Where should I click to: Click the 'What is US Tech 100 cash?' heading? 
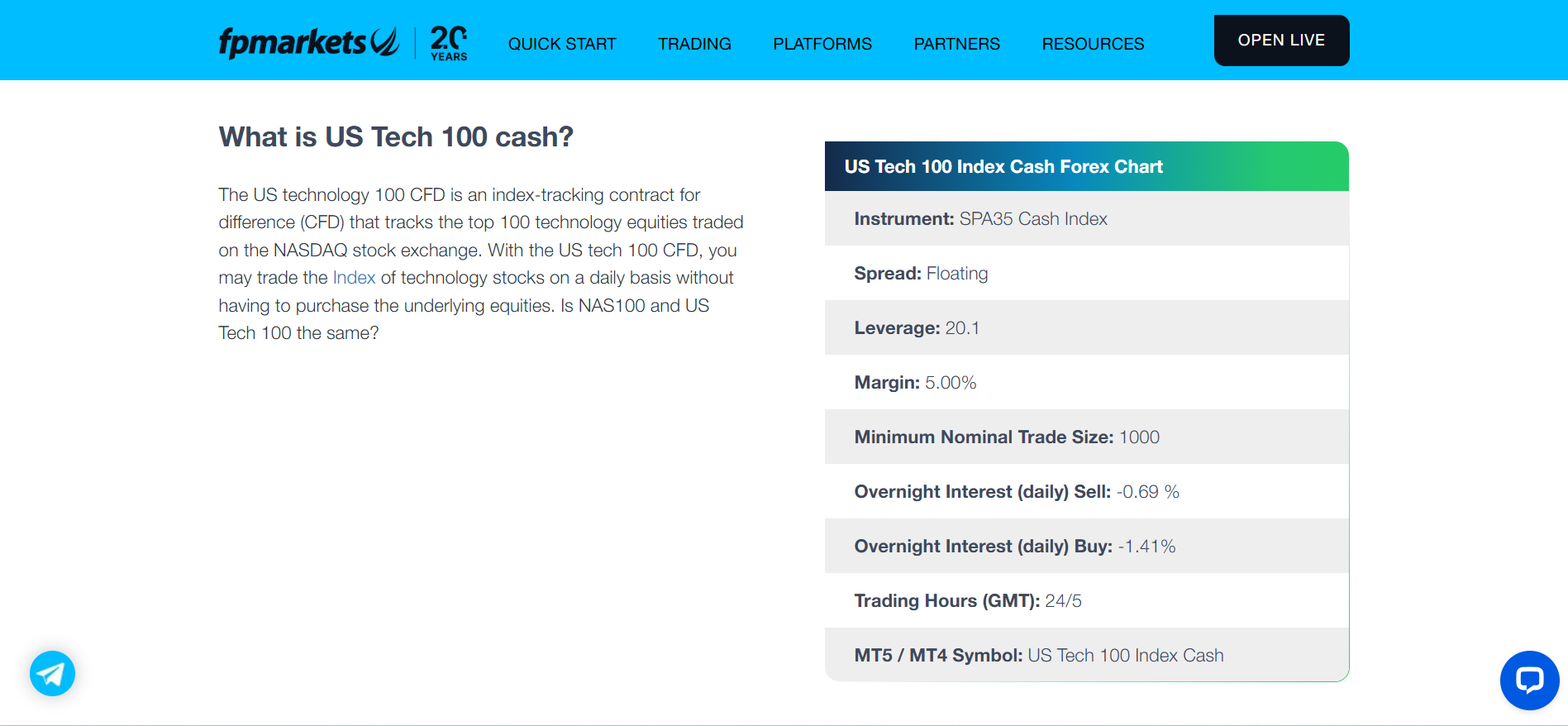[396, 136]
